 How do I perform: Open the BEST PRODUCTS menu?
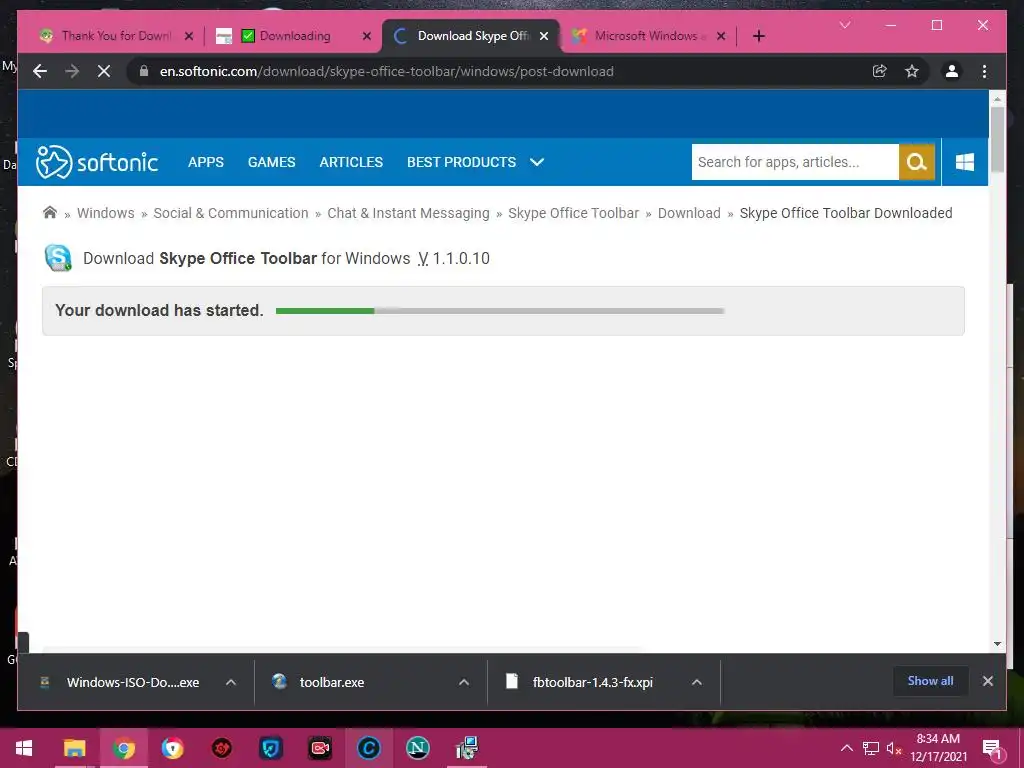tap(461, 162)
